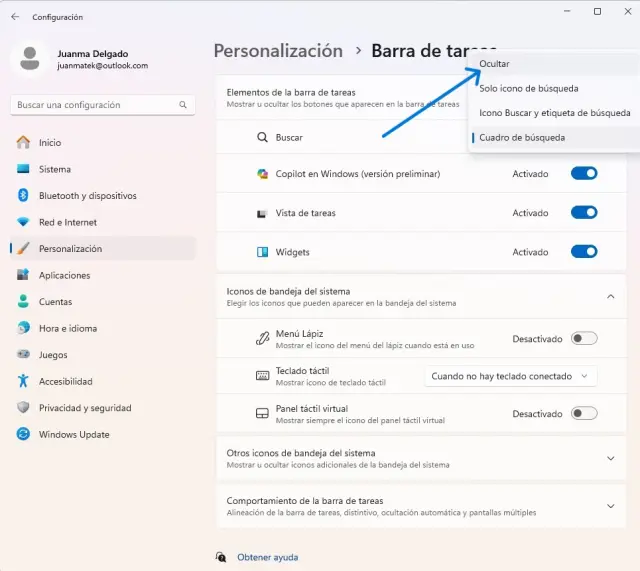Click the search magnifier in settings box

pyautogui.click(x=183, y=105)
